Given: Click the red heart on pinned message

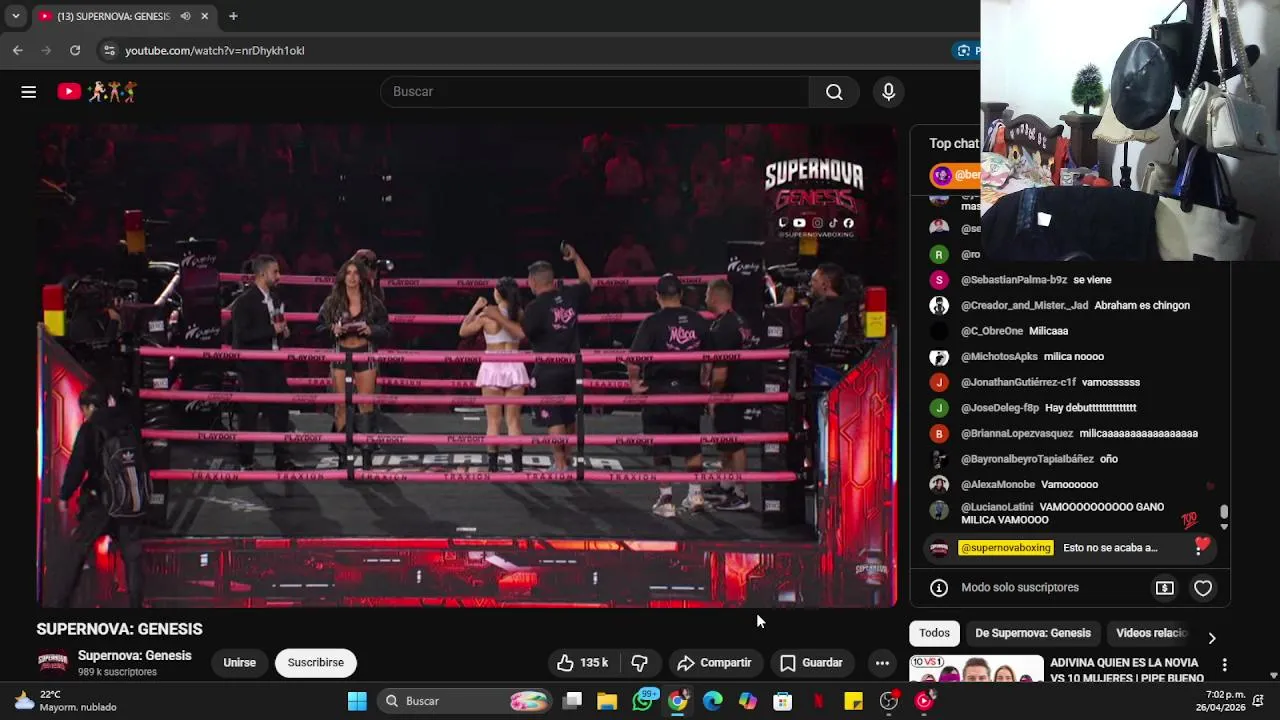Looking at the screenshot, I should point(1201,546).
